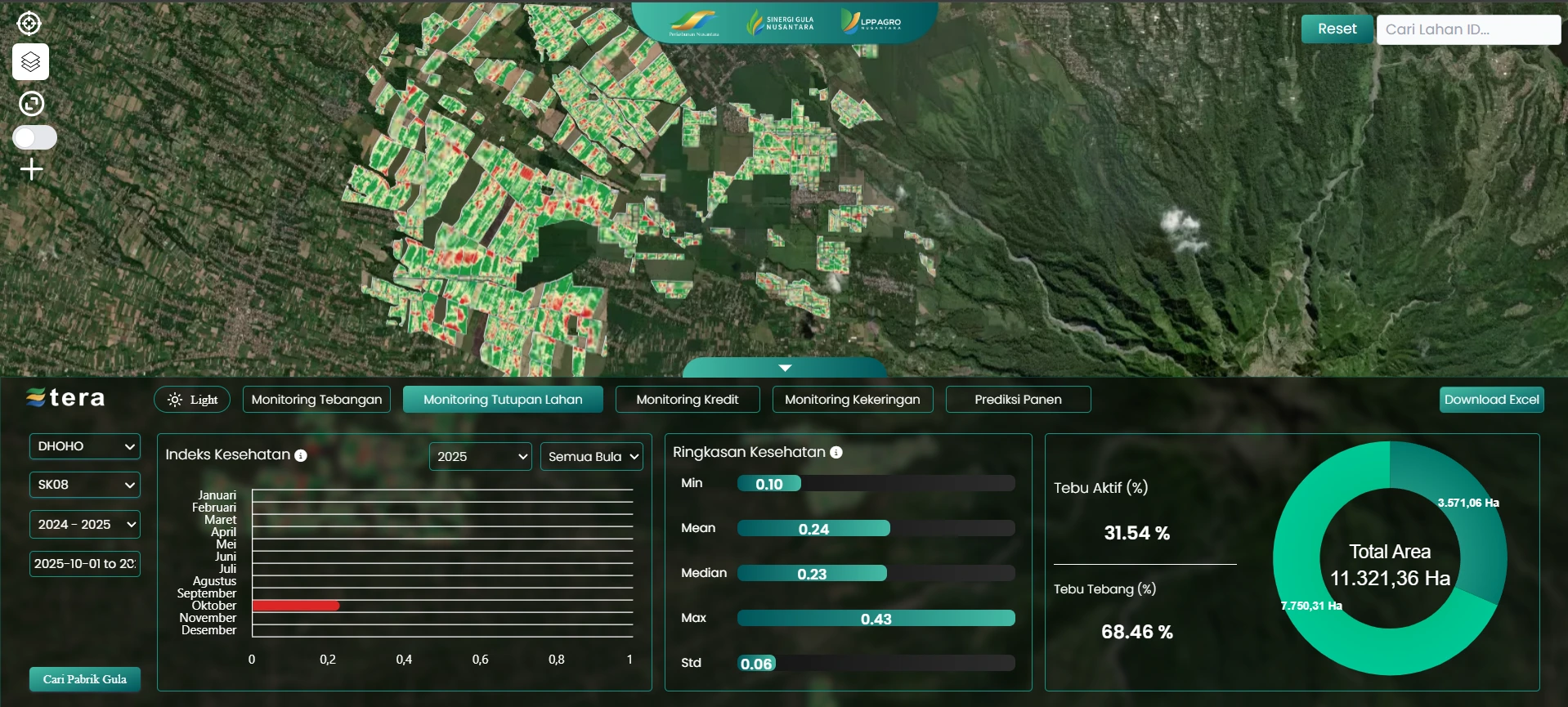Click the Sinergi Gula Nusantara logo
The width and height of the screenshot is (1568, 707).
pyautogui.click(x=781, y=23)
